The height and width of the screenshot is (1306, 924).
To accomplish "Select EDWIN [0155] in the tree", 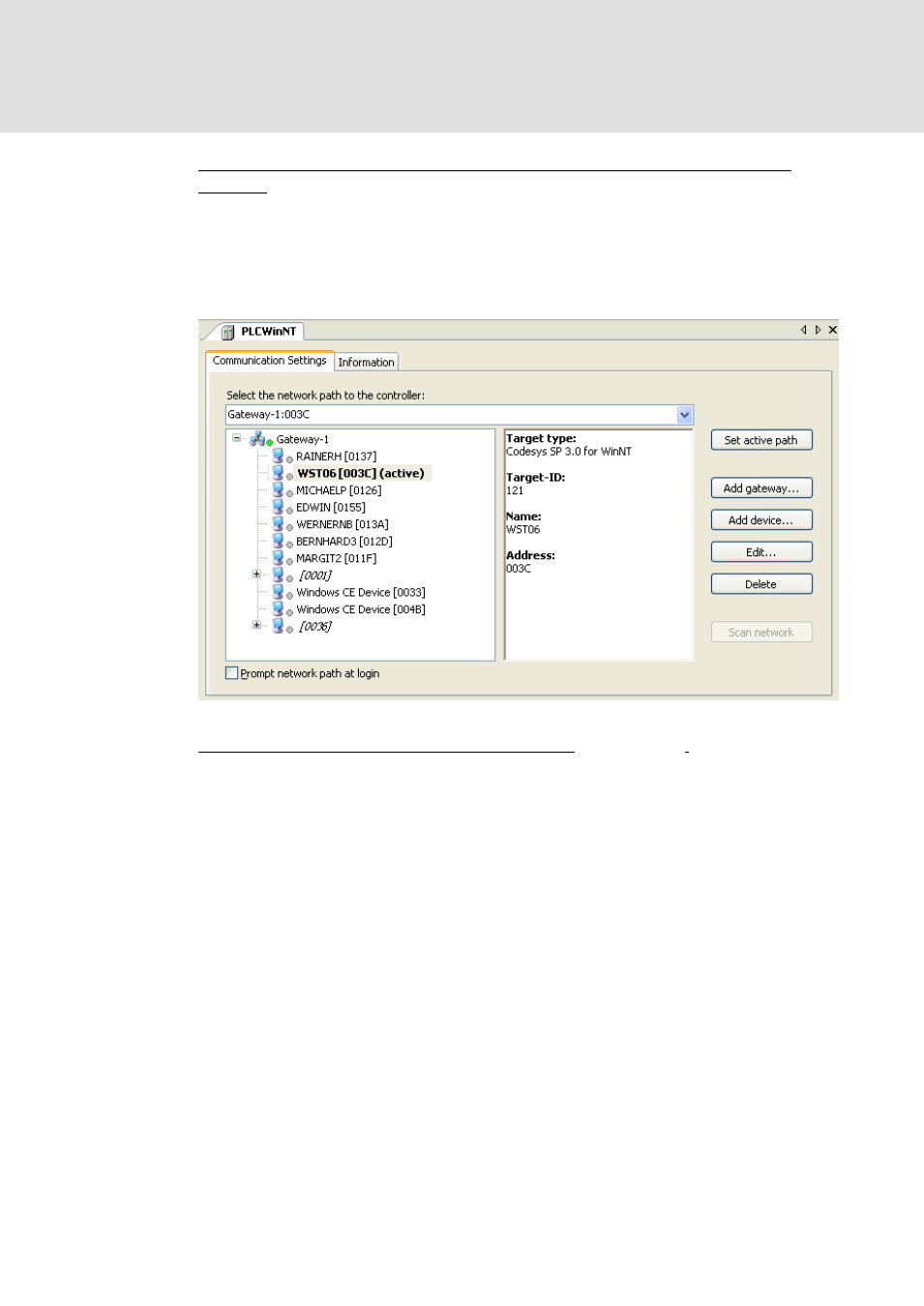I will [x=331, y=508].
